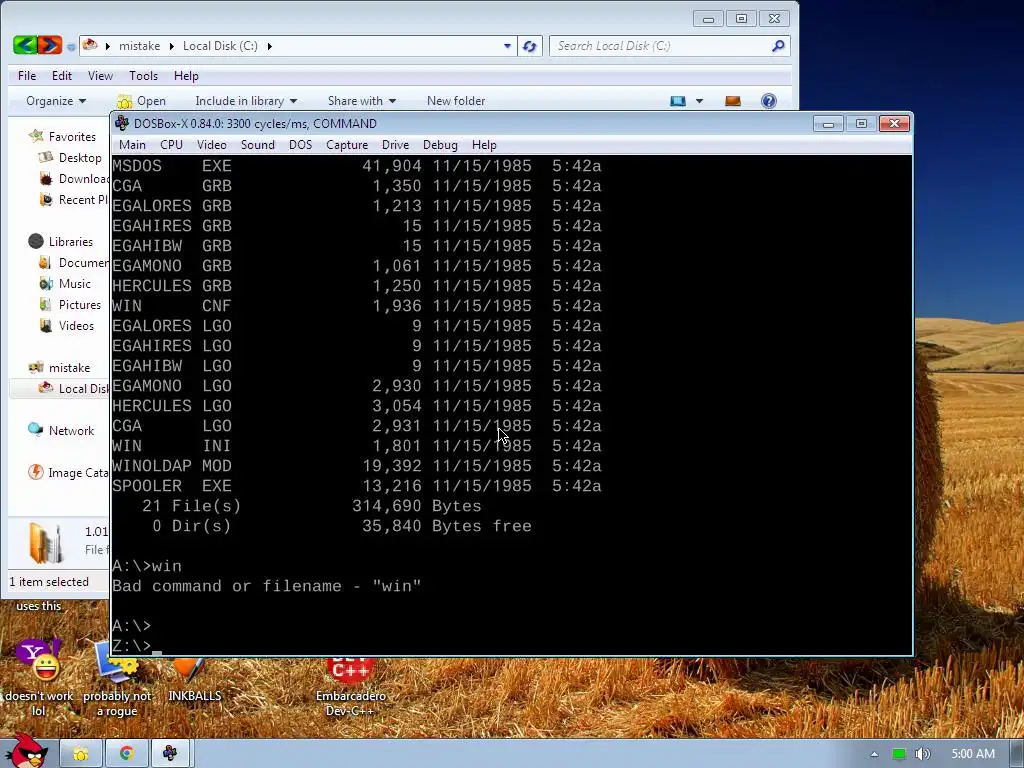
Task: Expand the arrow after Local Disk (C:) breadcrumb
Action: tap(269, 46)
